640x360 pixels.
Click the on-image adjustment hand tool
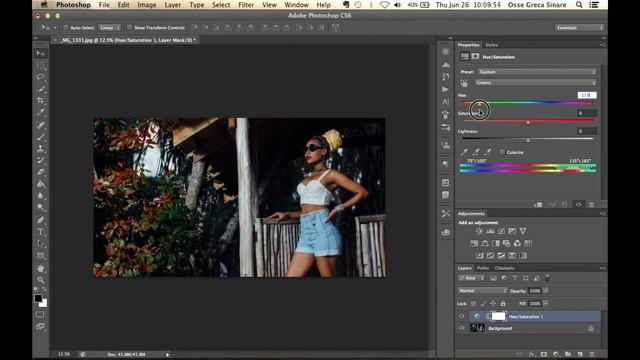[x=464, y=83]
